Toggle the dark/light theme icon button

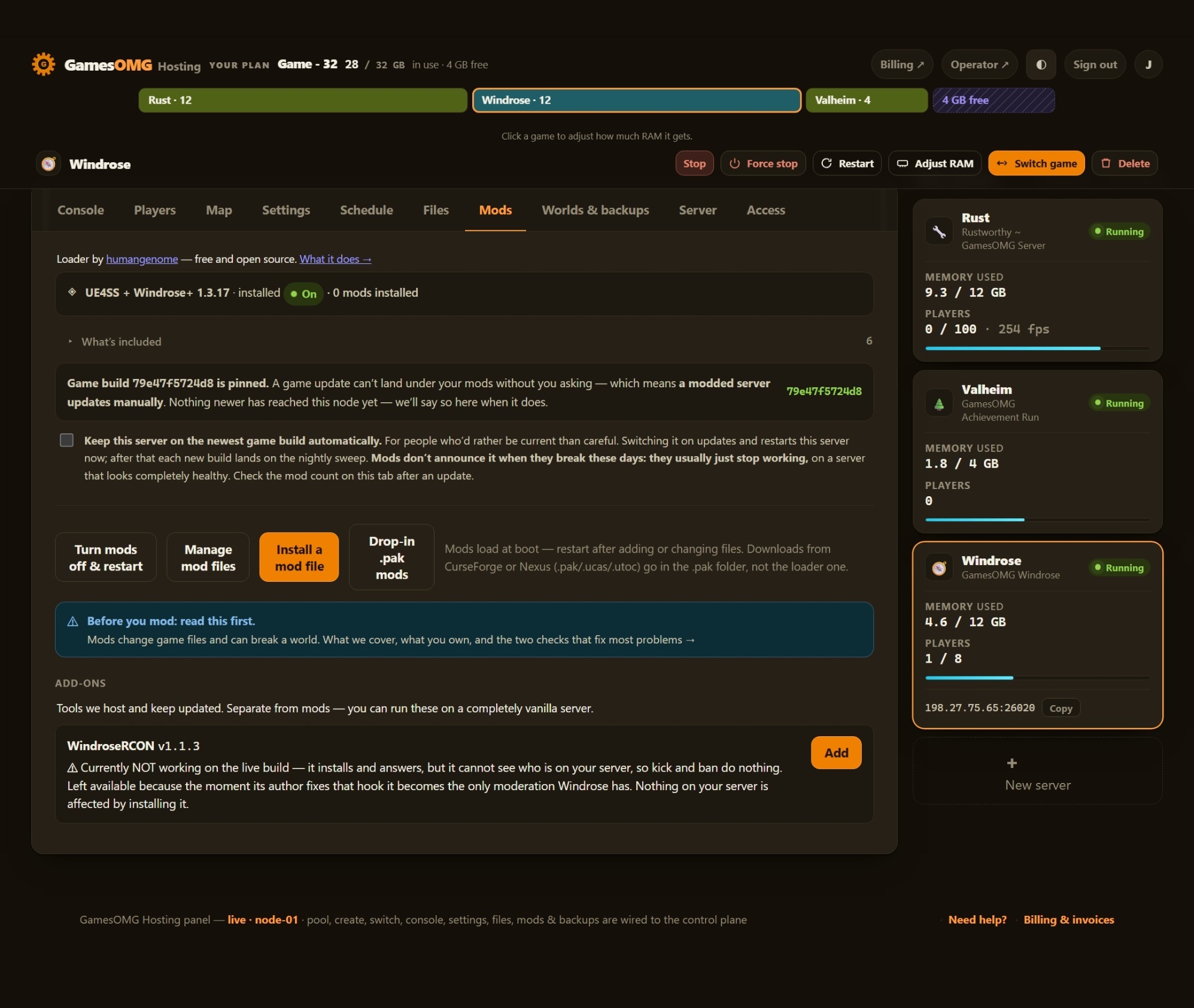[x=1041, y=65]
